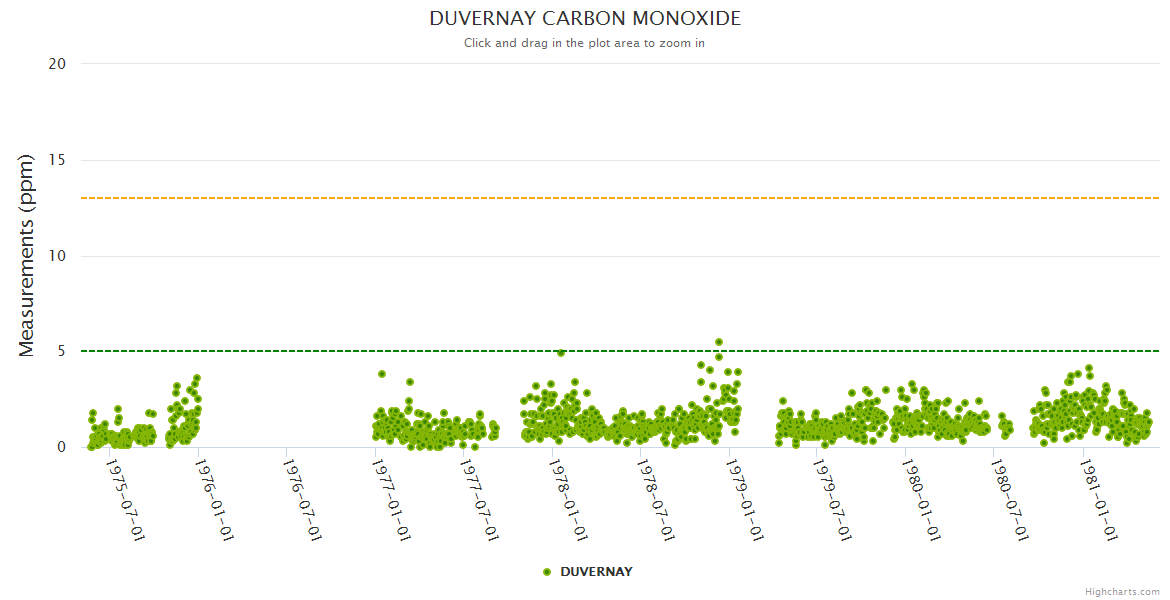The height and width of the screenshot is (600, 1170).
Task: Select the highest data point above 5 ppm
Action: pyautogui.click(x=718, y=342)
